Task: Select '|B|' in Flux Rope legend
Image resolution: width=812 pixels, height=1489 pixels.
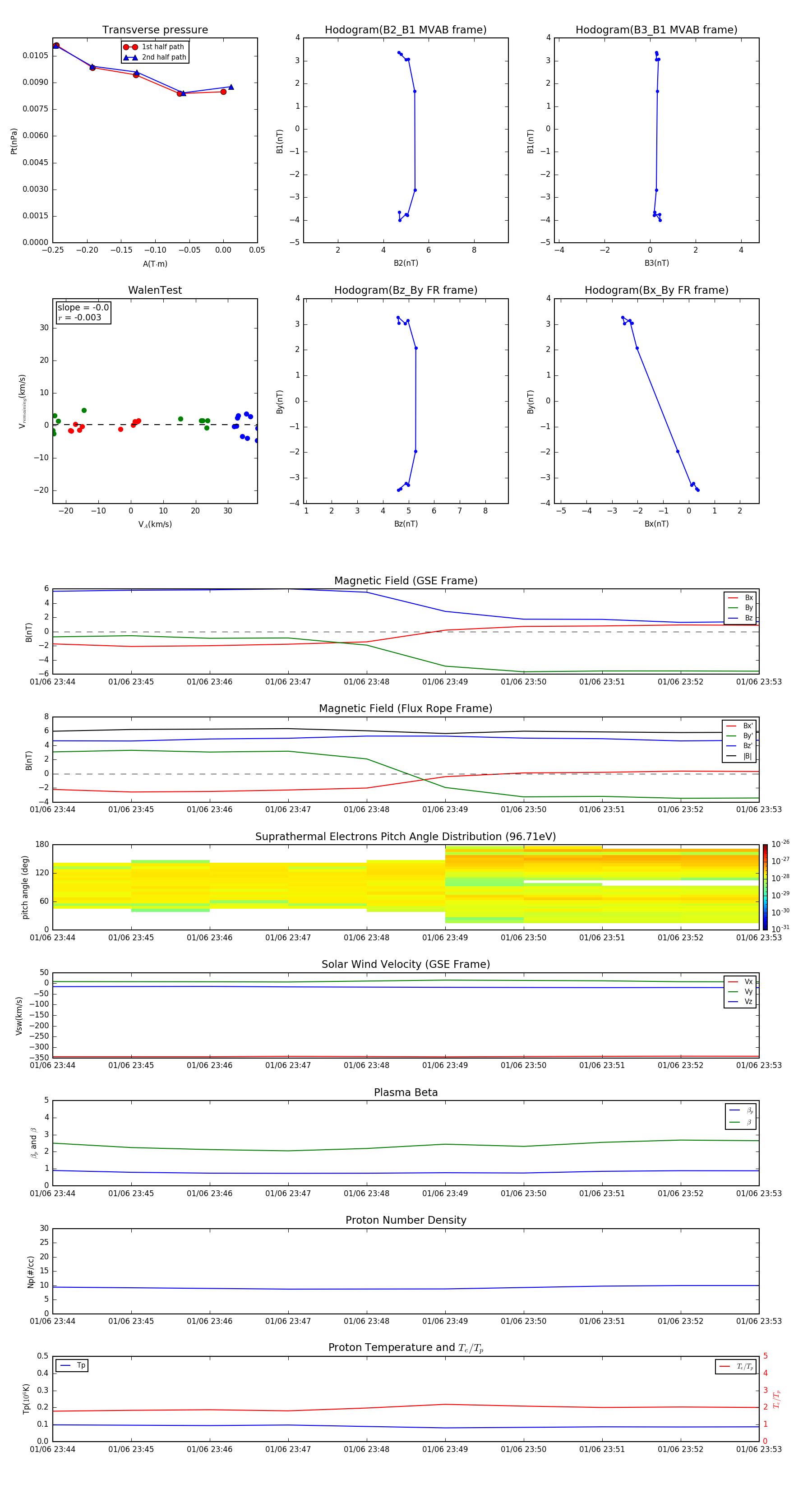Action: click(740, 756)
